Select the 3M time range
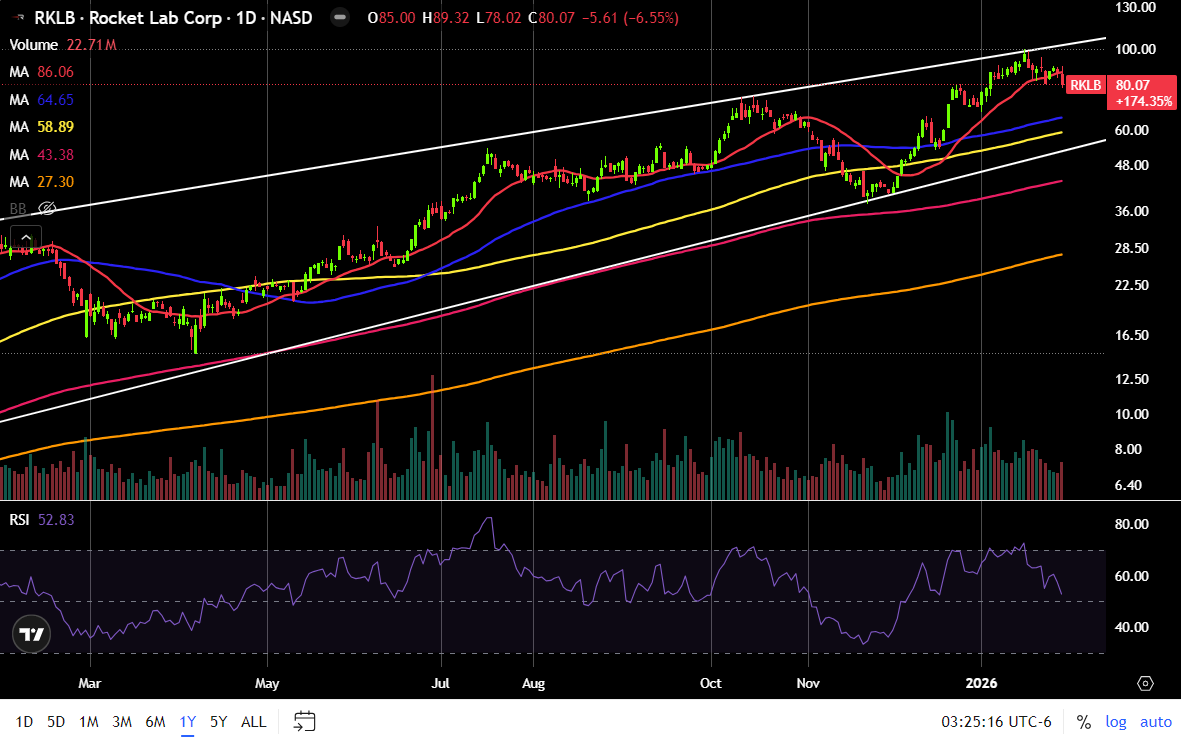 [122, 722]
